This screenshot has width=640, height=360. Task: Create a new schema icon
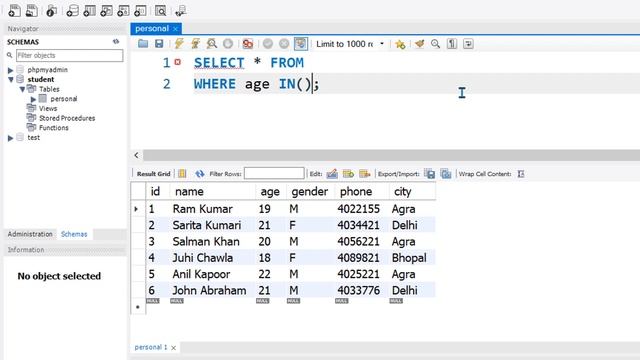(72, 11)
